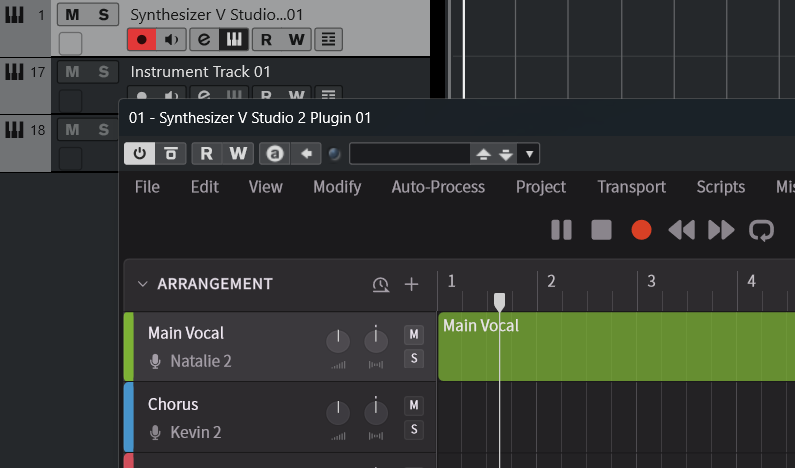
Task: Open the Edit menu
Action: 205,187
